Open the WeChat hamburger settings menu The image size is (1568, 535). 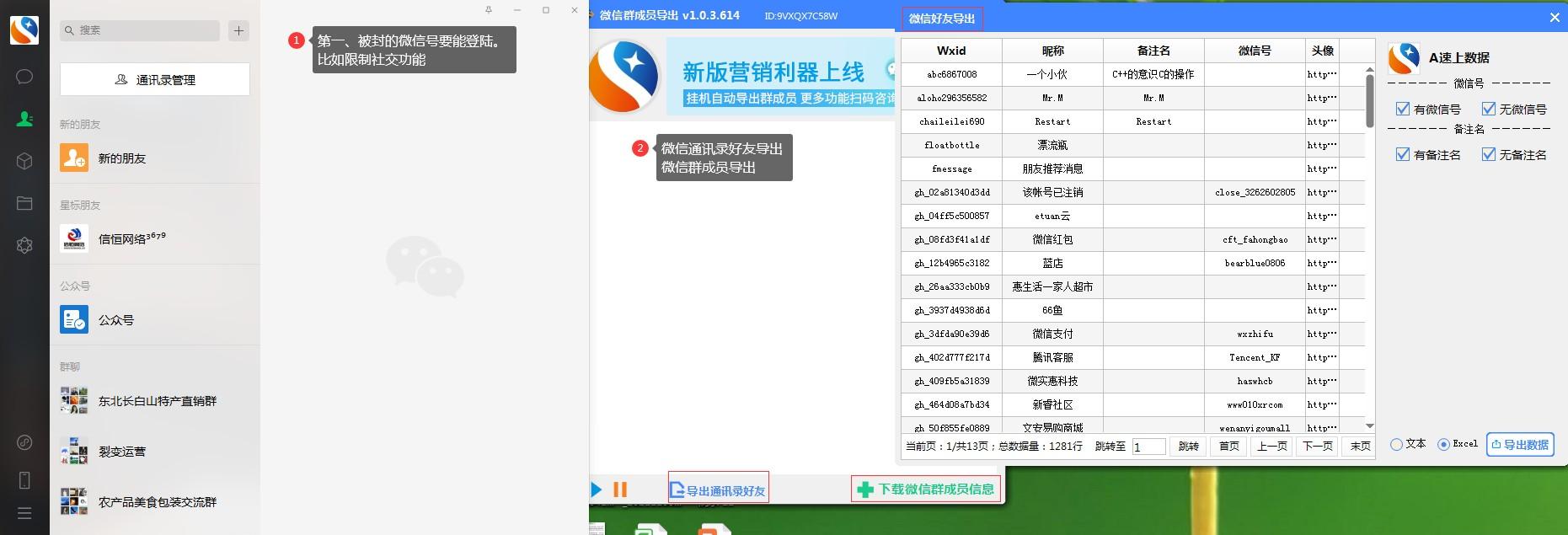pyautogui.click(x=24, y=513)
